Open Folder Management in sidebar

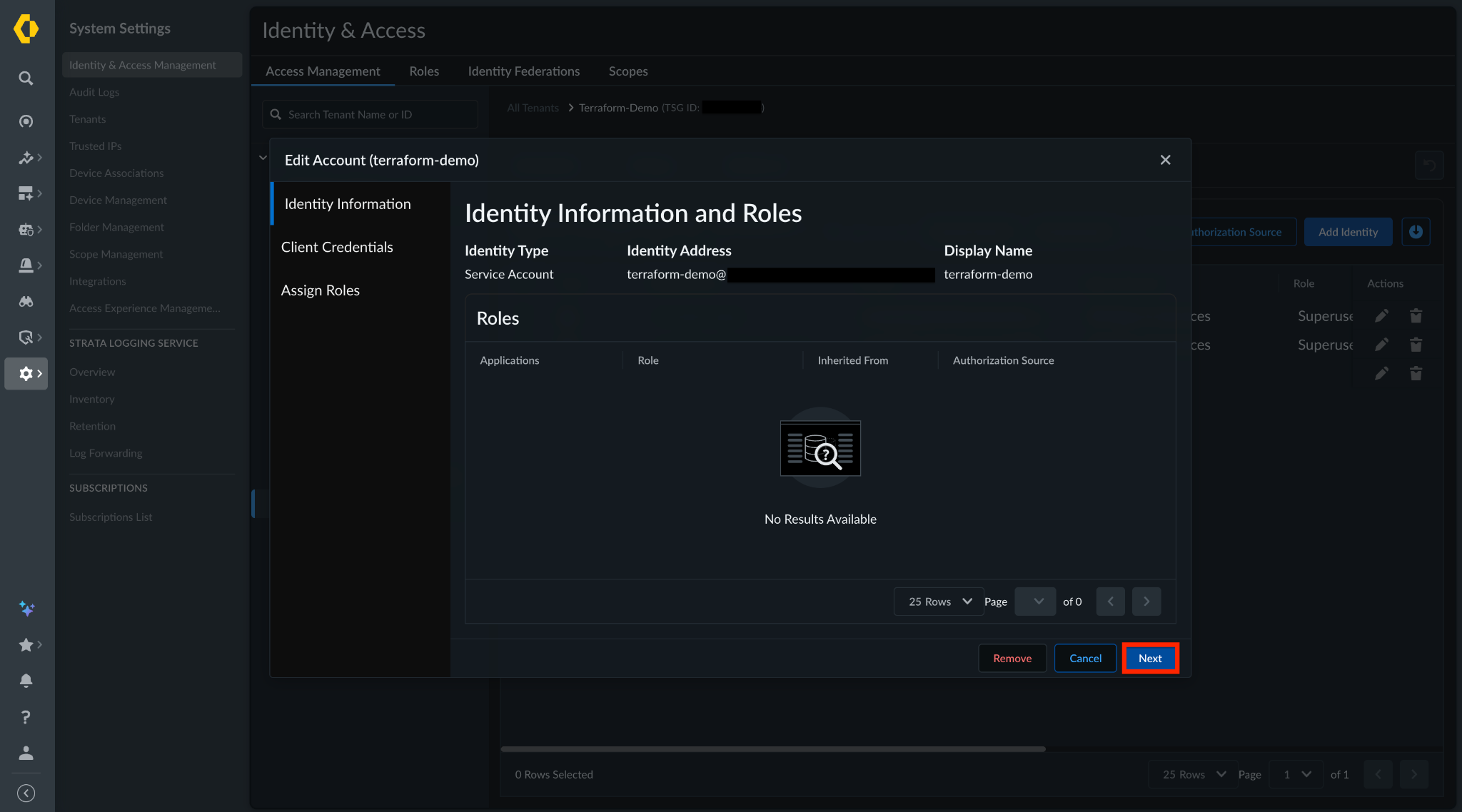click(116, 228)
